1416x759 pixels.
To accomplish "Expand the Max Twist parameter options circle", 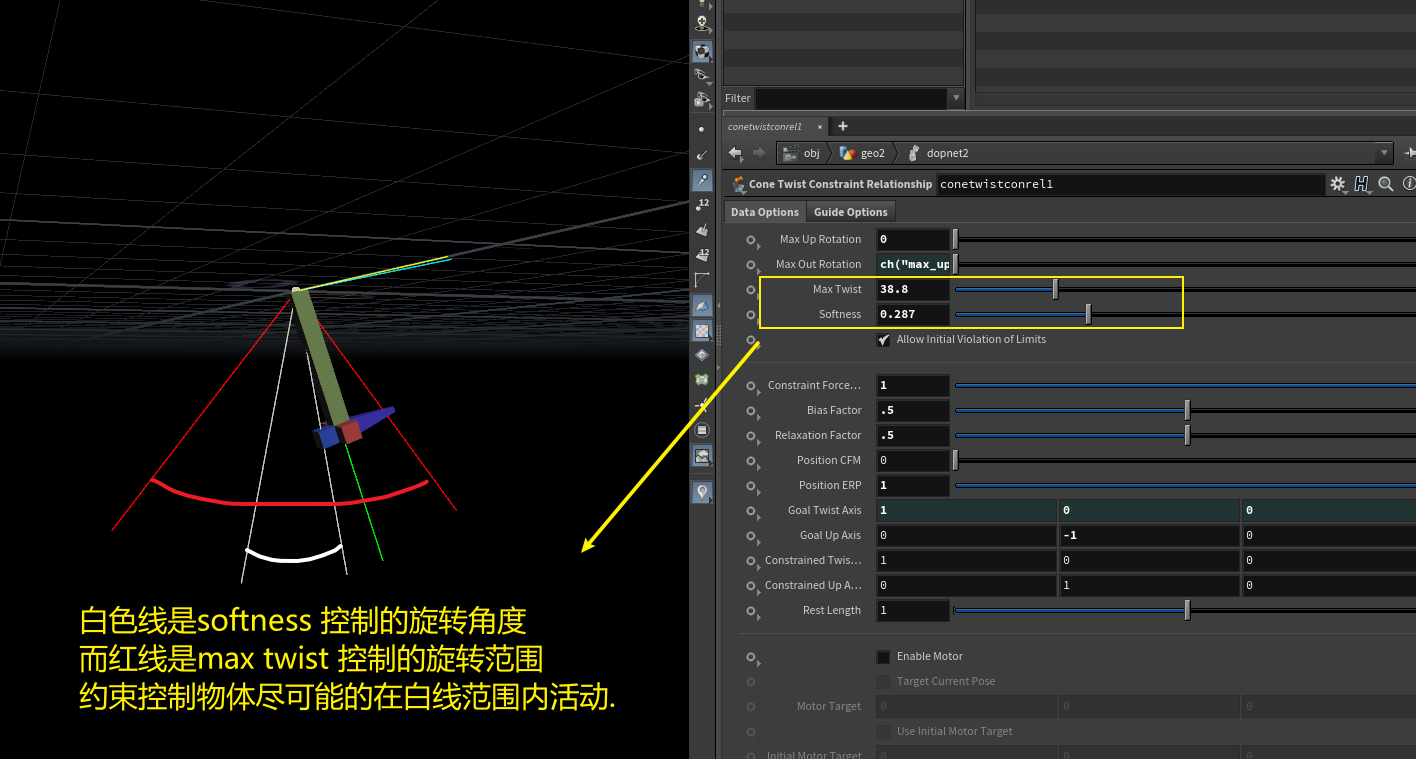I will (x=749, y=289).
